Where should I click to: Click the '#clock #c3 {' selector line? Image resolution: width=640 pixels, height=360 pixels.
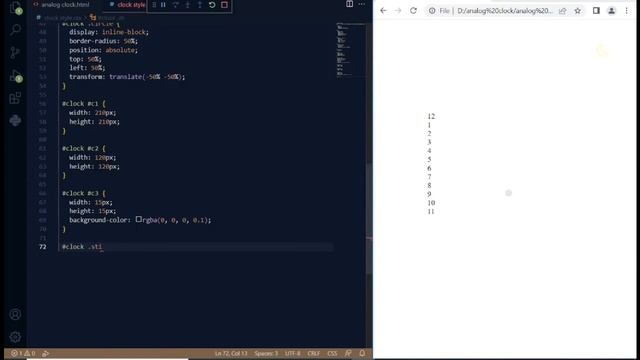tap(84, 193)
